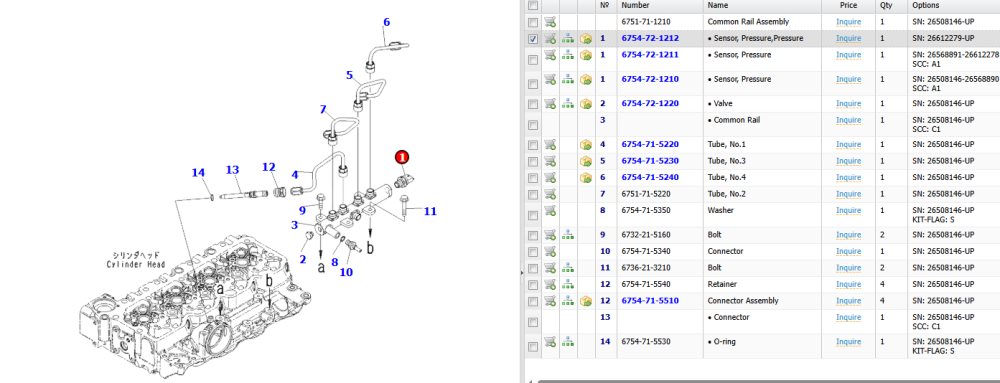Add Washer 6754-71-5350 to cart
Image resolution: width=1000 pixels, height=383 pixels.
[x=550, y=210]
